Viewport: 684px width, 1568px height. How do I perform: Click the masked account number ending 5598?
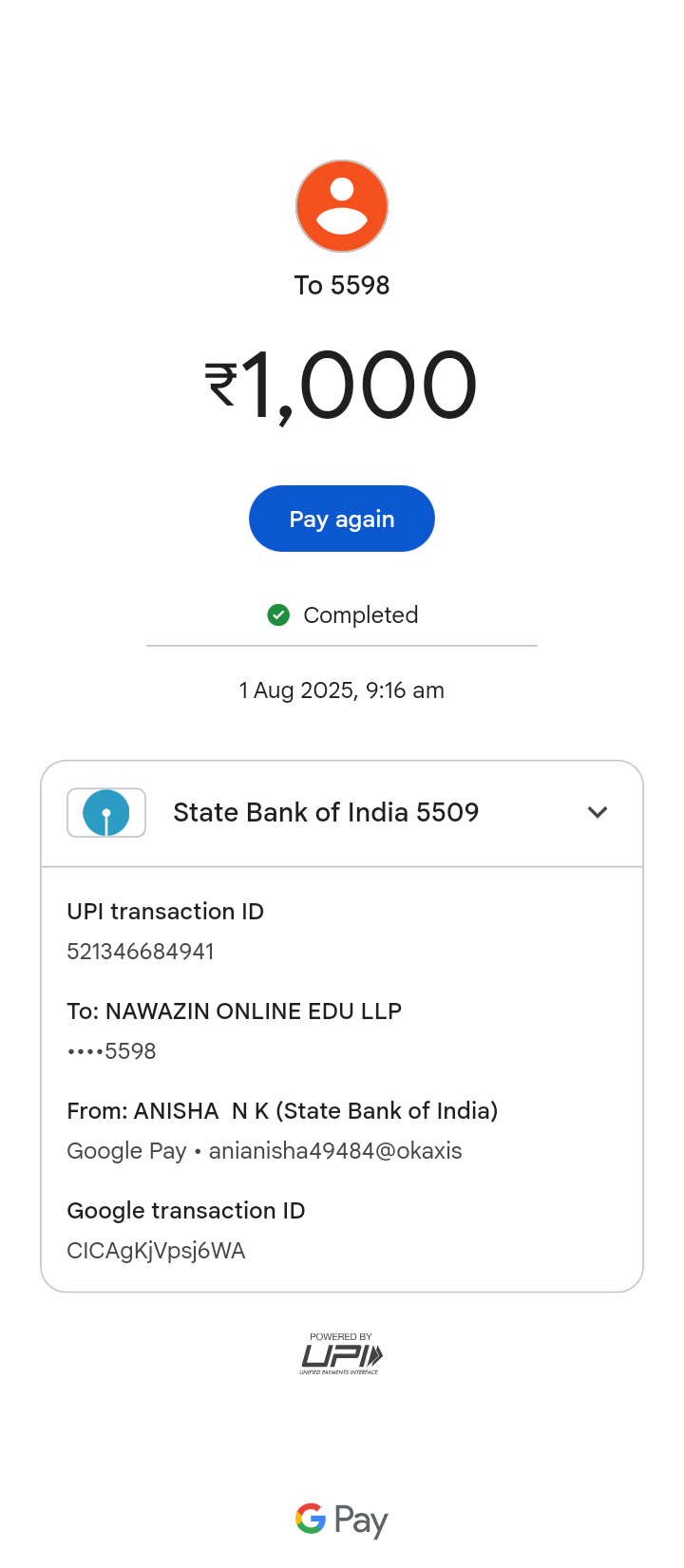(112, 1051)
